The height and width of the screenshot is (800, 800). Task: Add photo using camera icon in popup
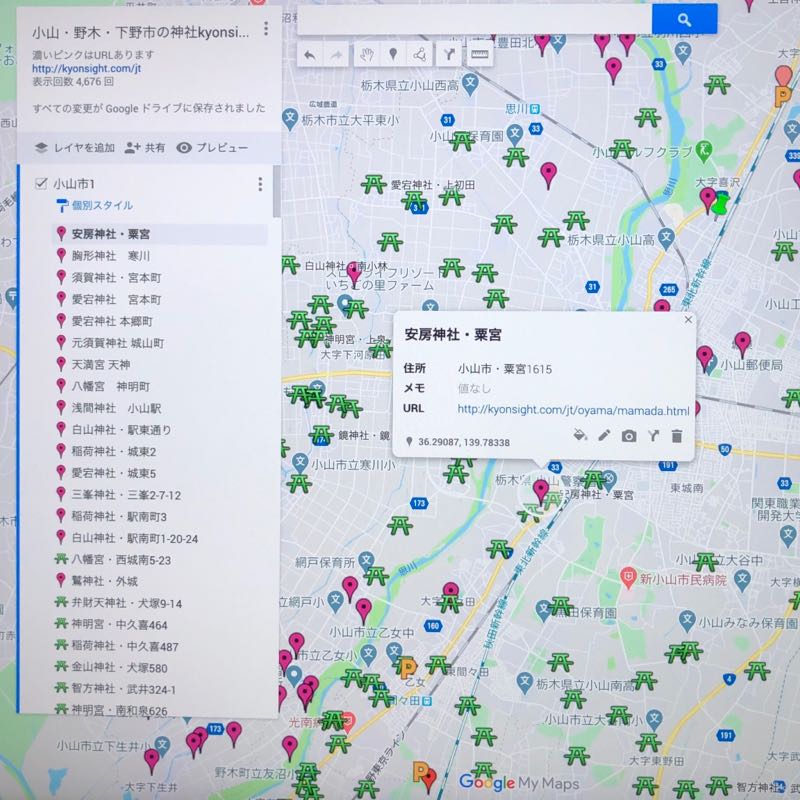pyautogui.click(x=629, y=436)
